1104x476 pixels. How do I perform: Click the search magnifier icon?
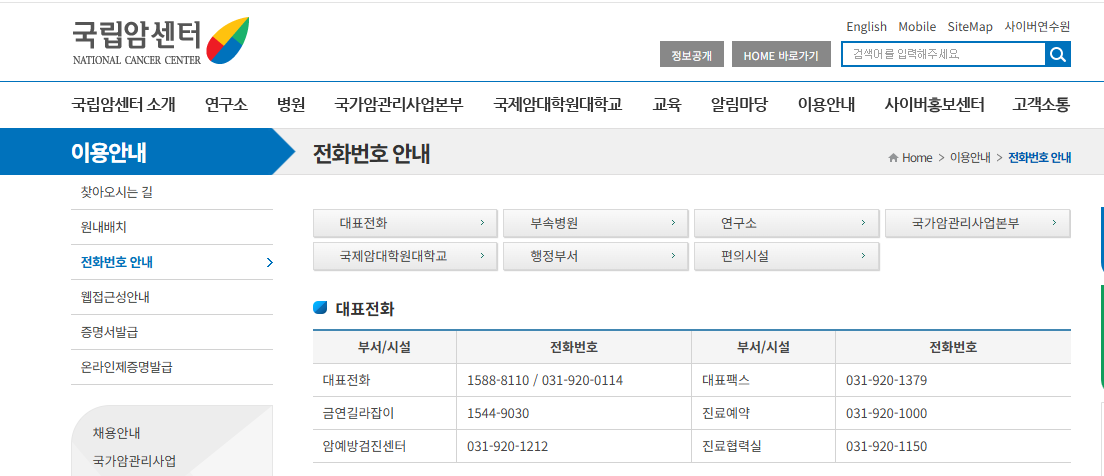[1058, 54]
